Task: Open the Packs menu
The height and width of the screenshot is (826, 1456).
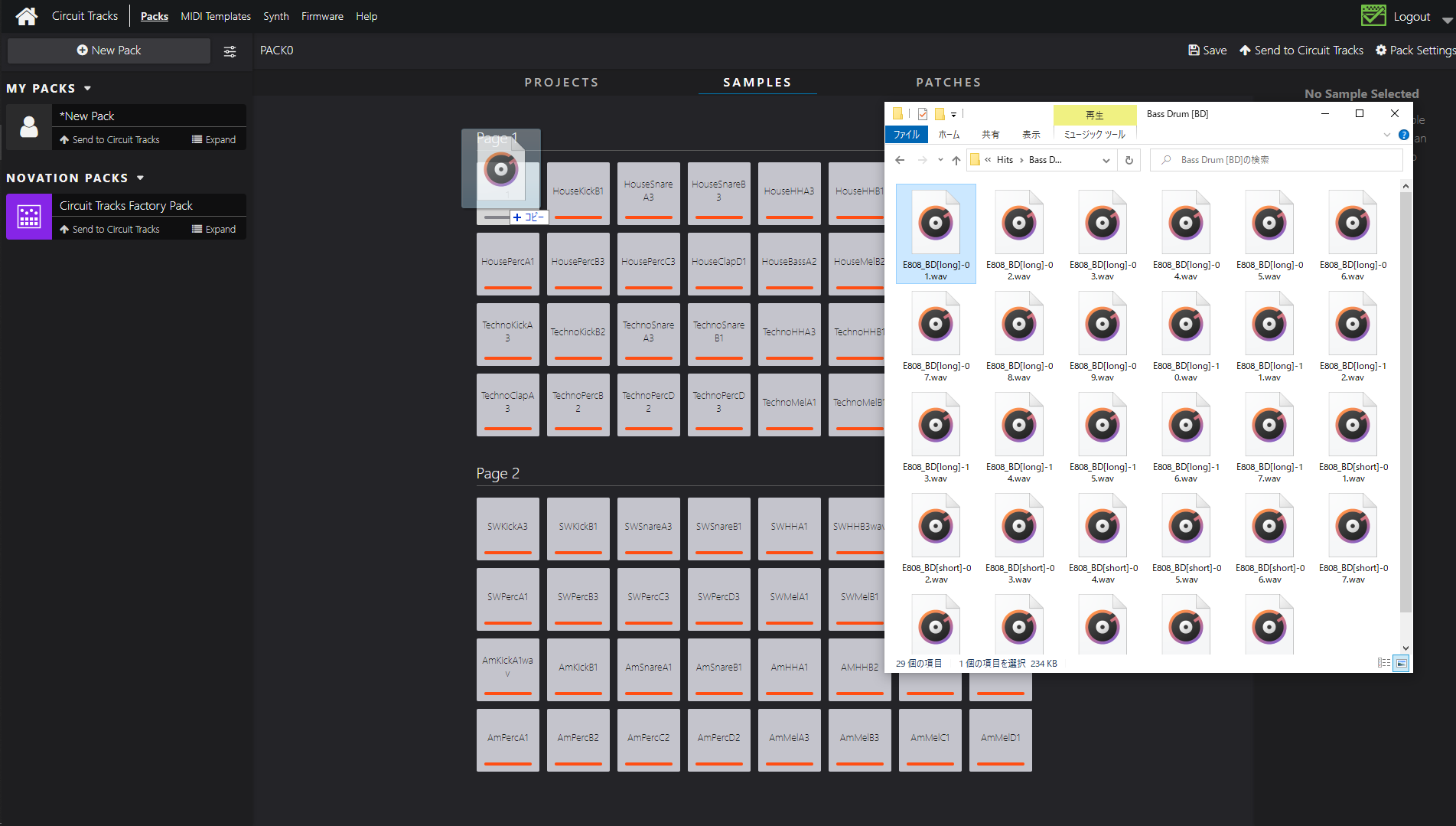Action: [155, 16]
